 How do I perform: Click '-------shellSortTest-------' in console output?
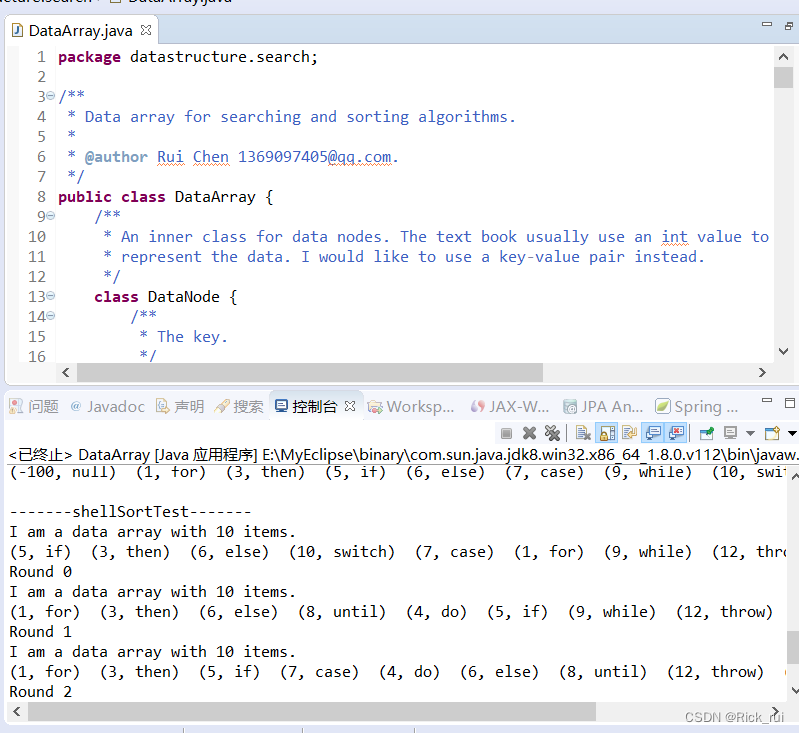click(130, 511)
